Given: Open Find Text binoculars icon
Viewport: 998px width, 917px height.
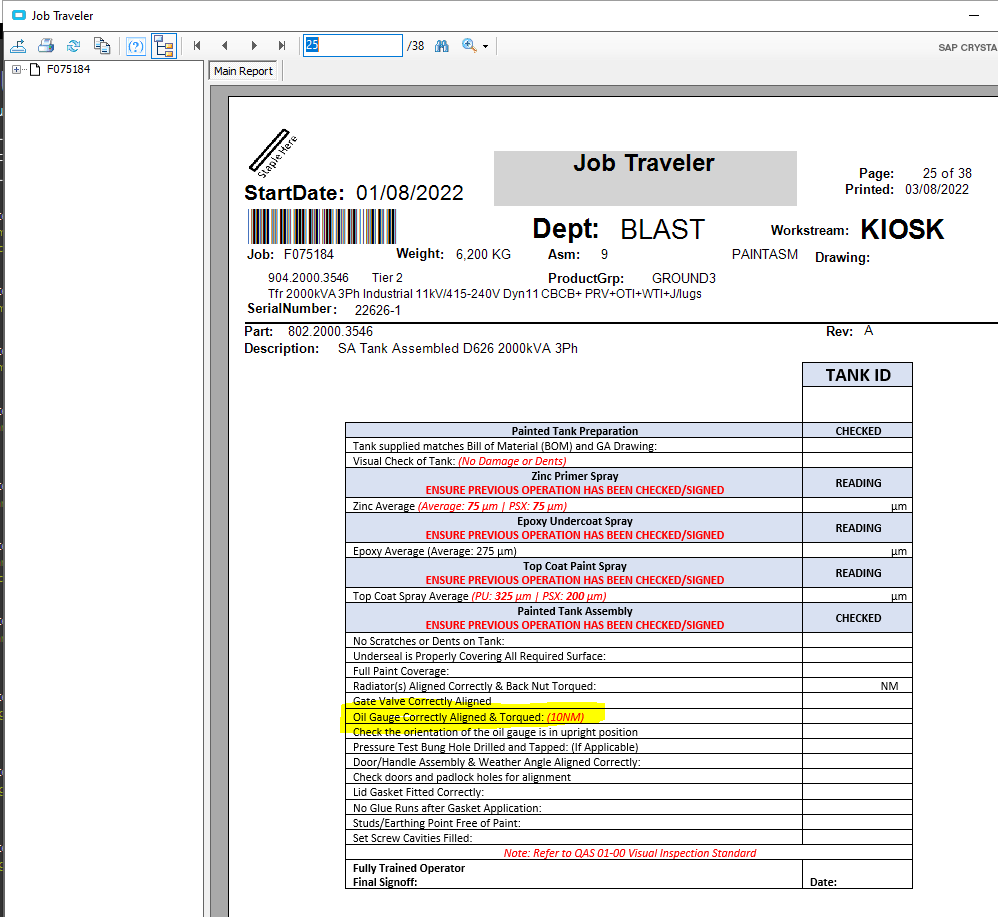Looking at the screenshot, I should [442, 46].
